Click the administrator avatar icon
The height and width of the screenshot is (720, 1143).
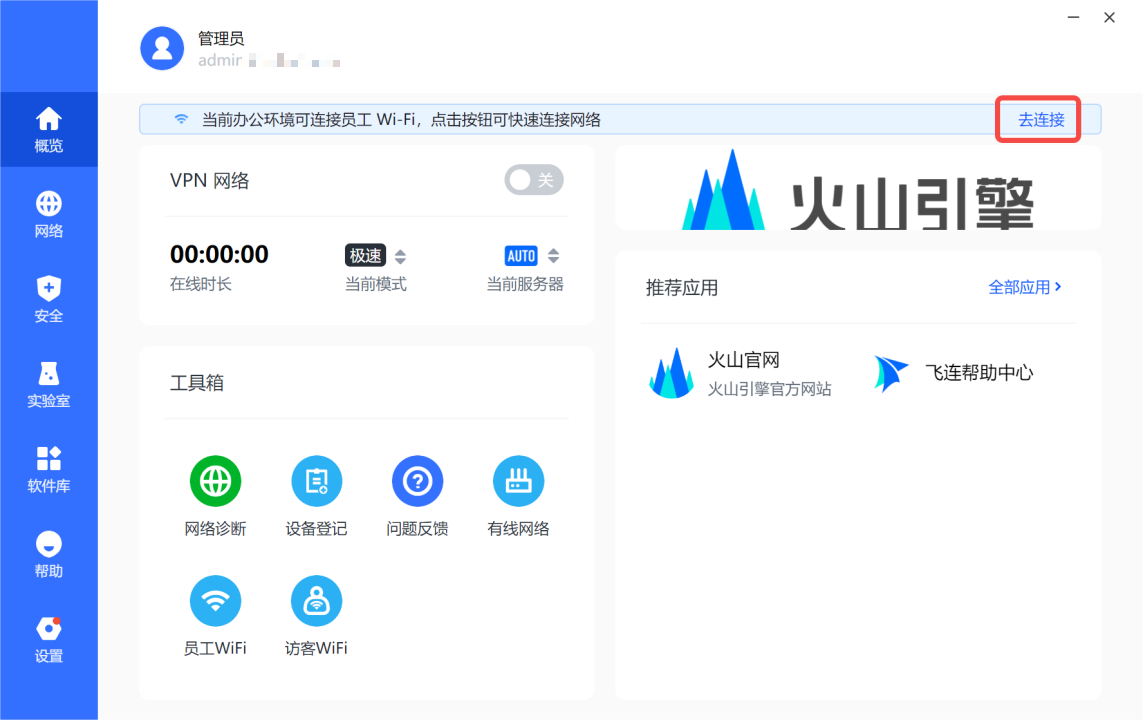click(162, 48)
